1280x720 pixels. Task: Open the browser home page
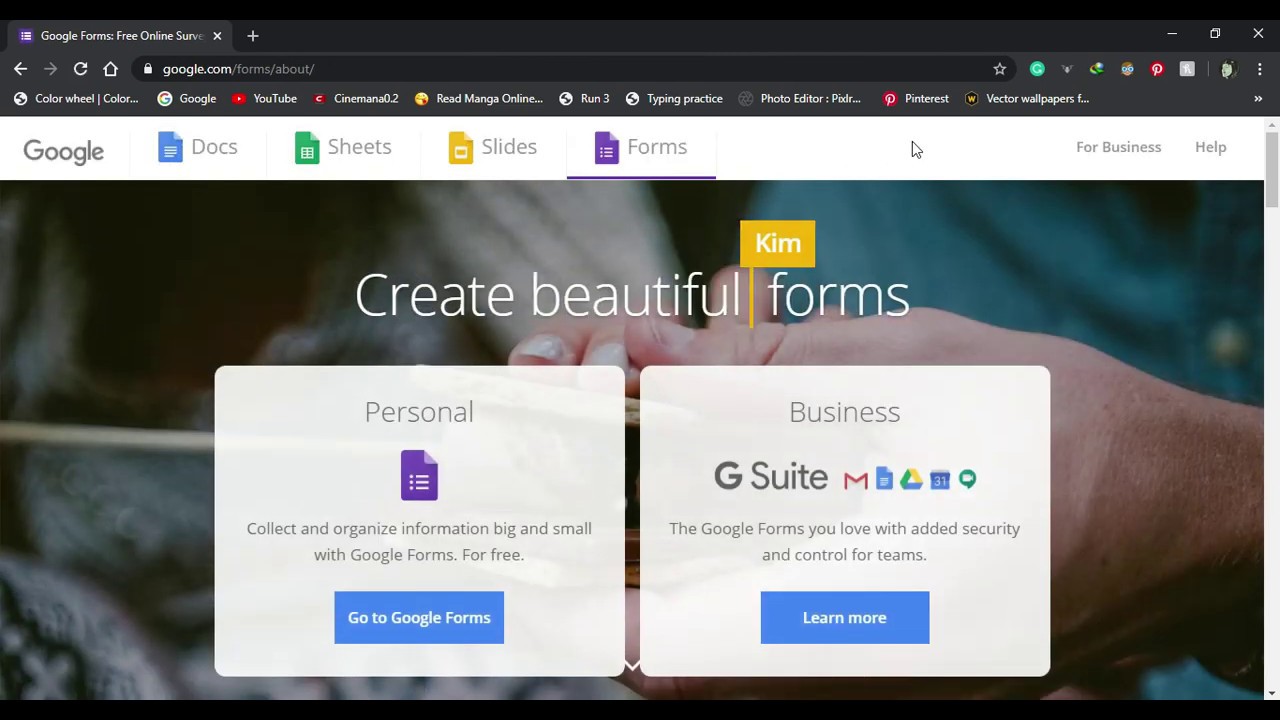pos(111,69)
